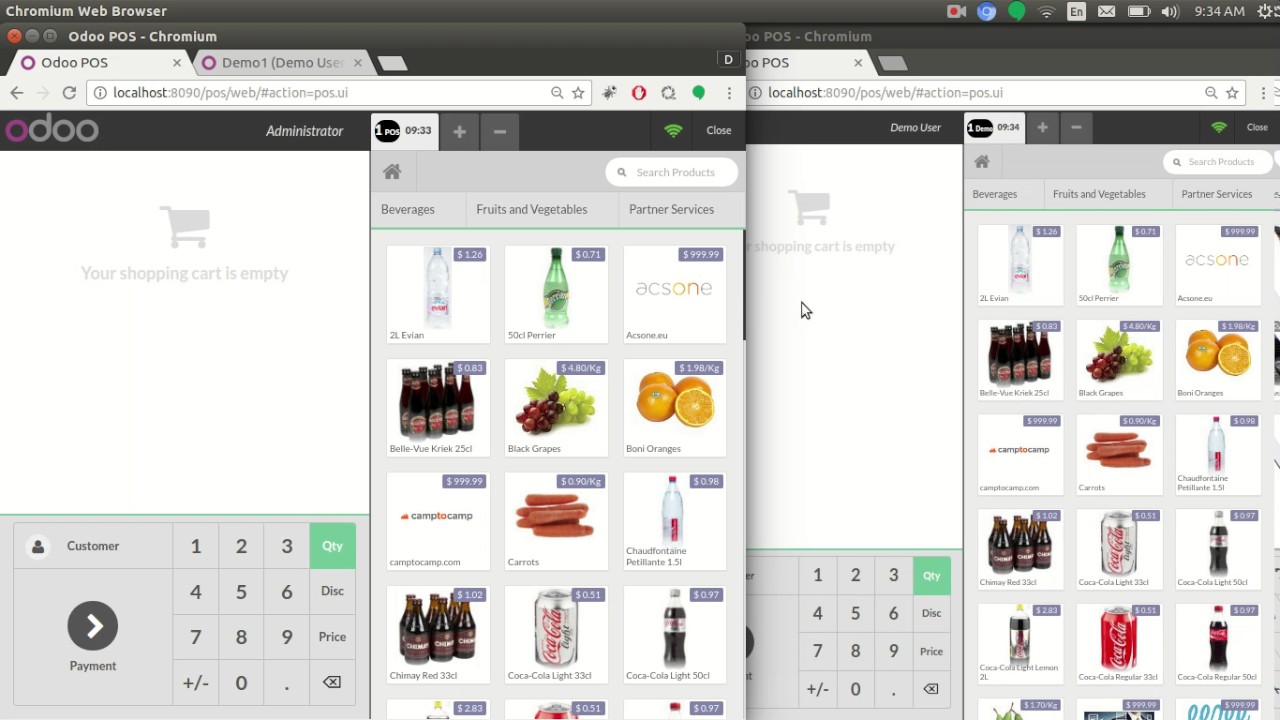The image size is (1280, 720).
Task: Click the backspace key on Administrator numpad
Action: (x=332, y=682)
